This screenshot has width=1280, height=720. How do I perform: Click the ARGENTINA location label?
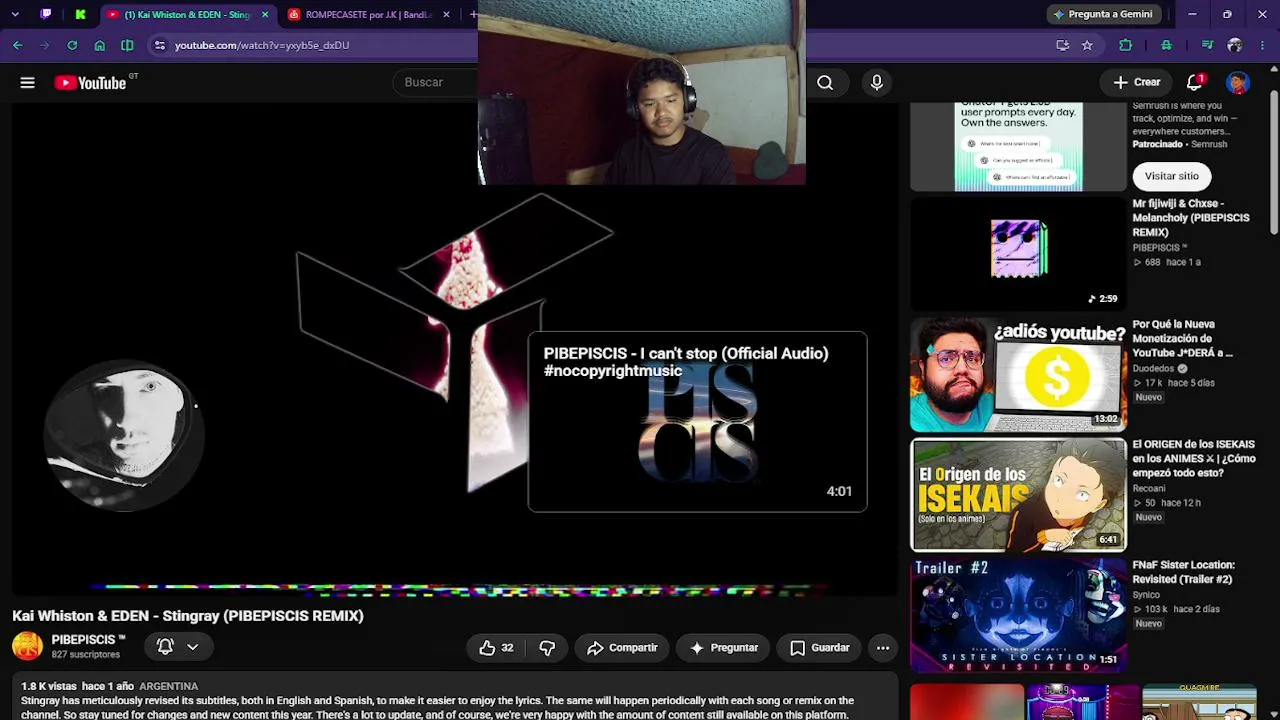coord(169,686)
